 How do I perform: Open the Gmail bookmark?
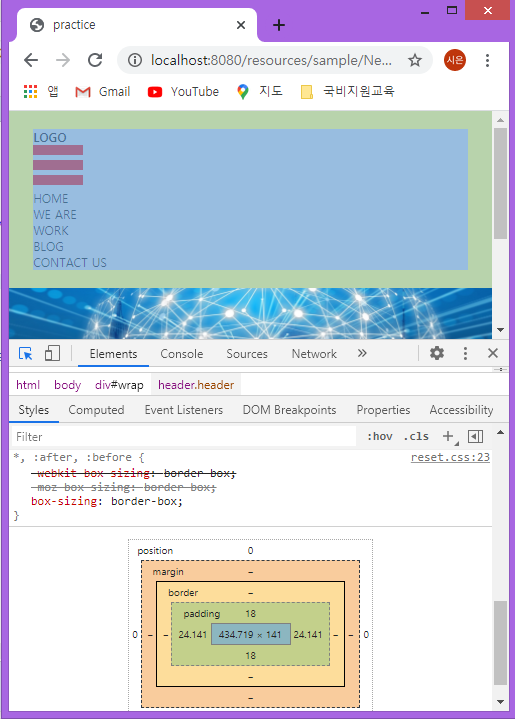point(103,92)
